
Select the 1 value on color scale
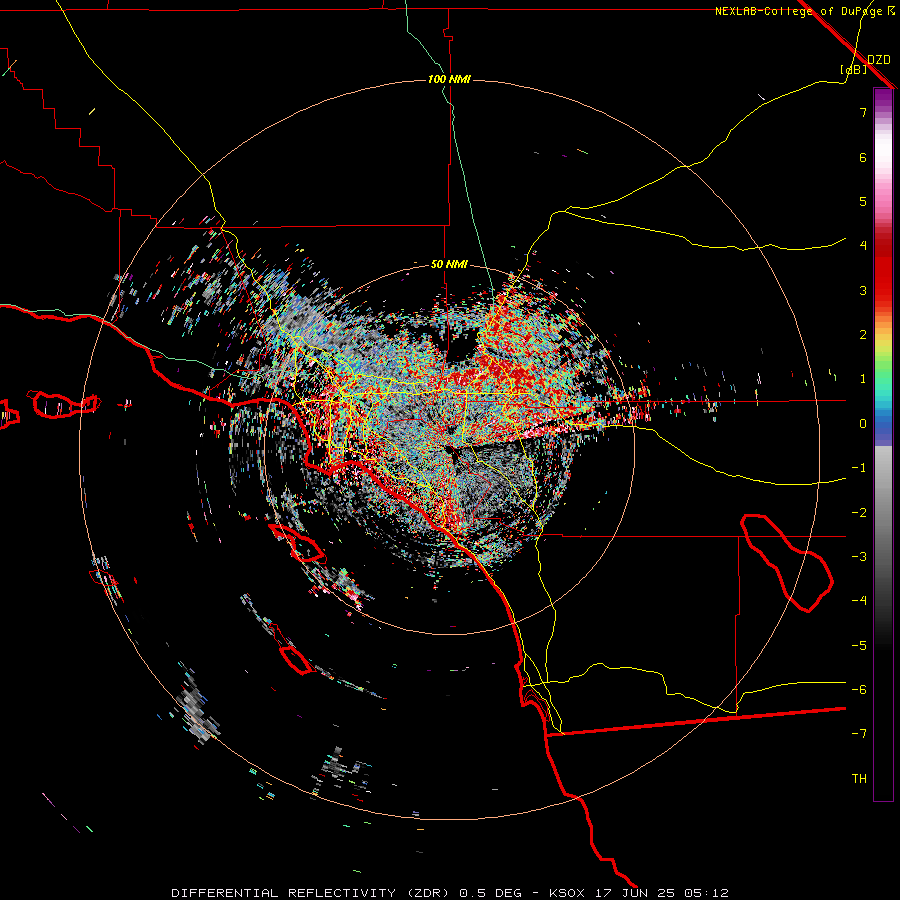click(x=863, y=379)
